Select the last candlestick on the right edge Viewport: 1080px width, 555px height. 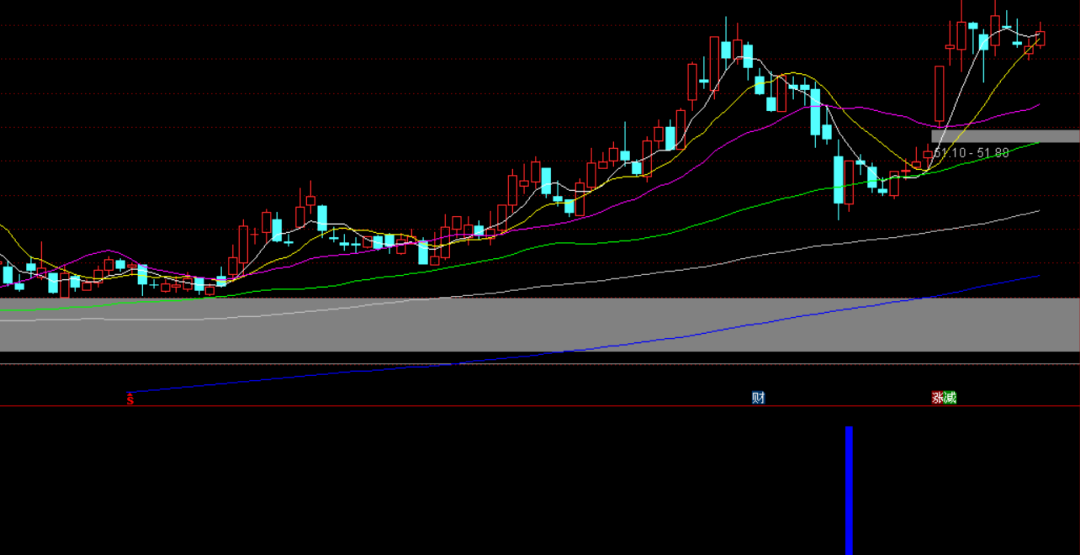pyautogui.click(x=1040, y=38)
